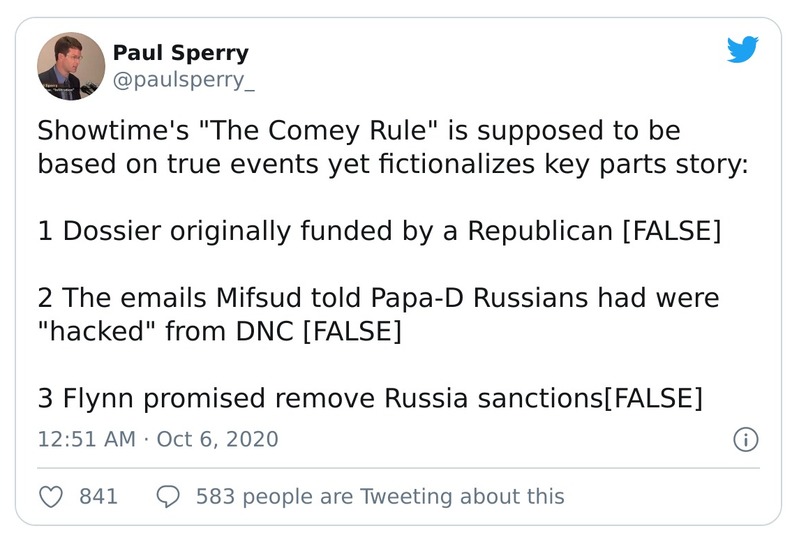
Task: Click the Oct 6, 2020 date
Action: (217, 439)
